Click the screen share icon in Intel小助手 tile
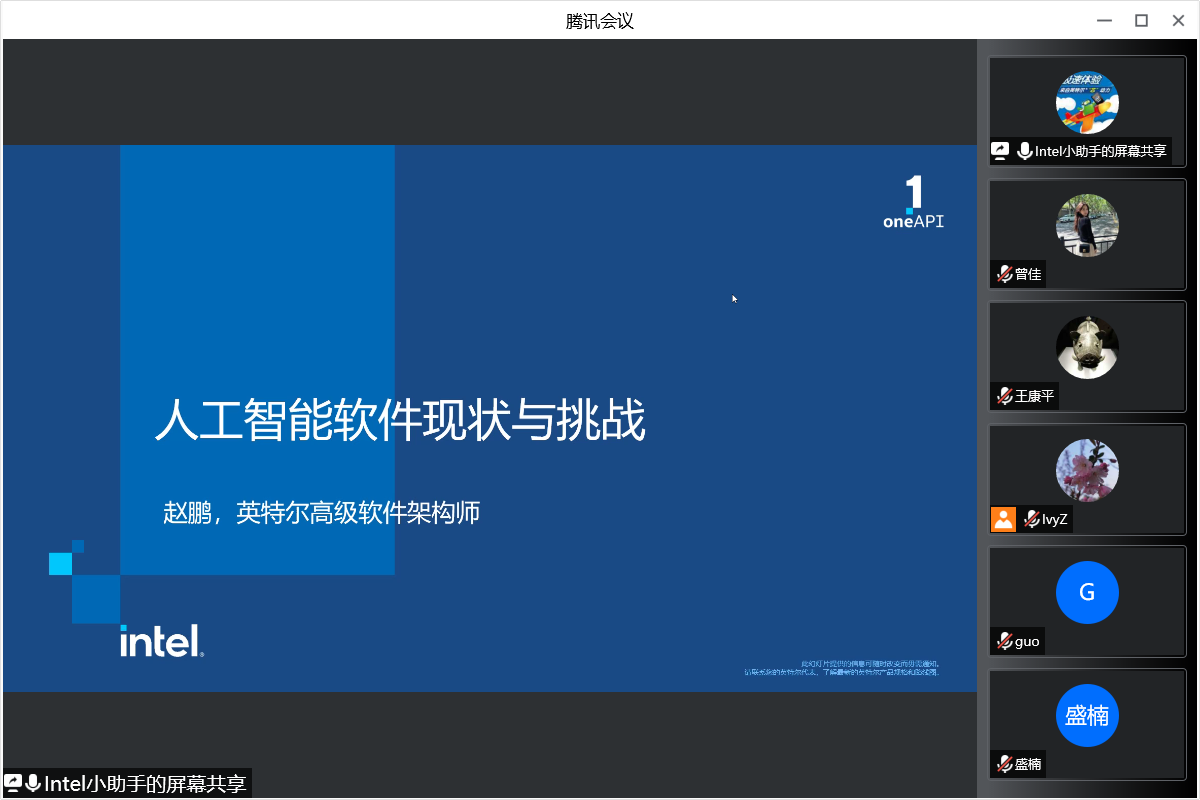 [1001, 151]
